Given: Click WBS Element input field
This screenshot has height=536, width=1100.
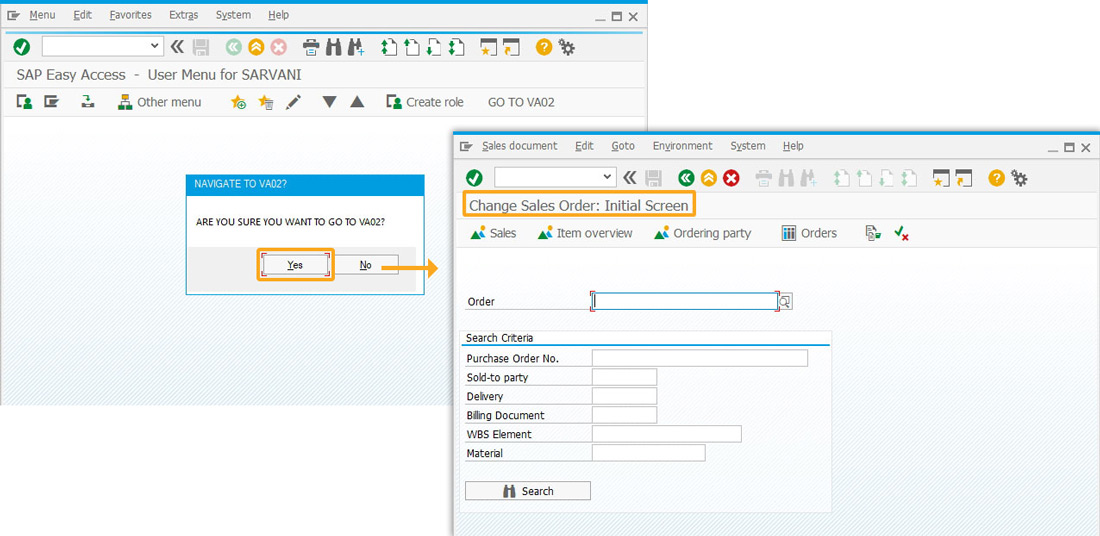Looking at the screenshot, I should (666, 434).
